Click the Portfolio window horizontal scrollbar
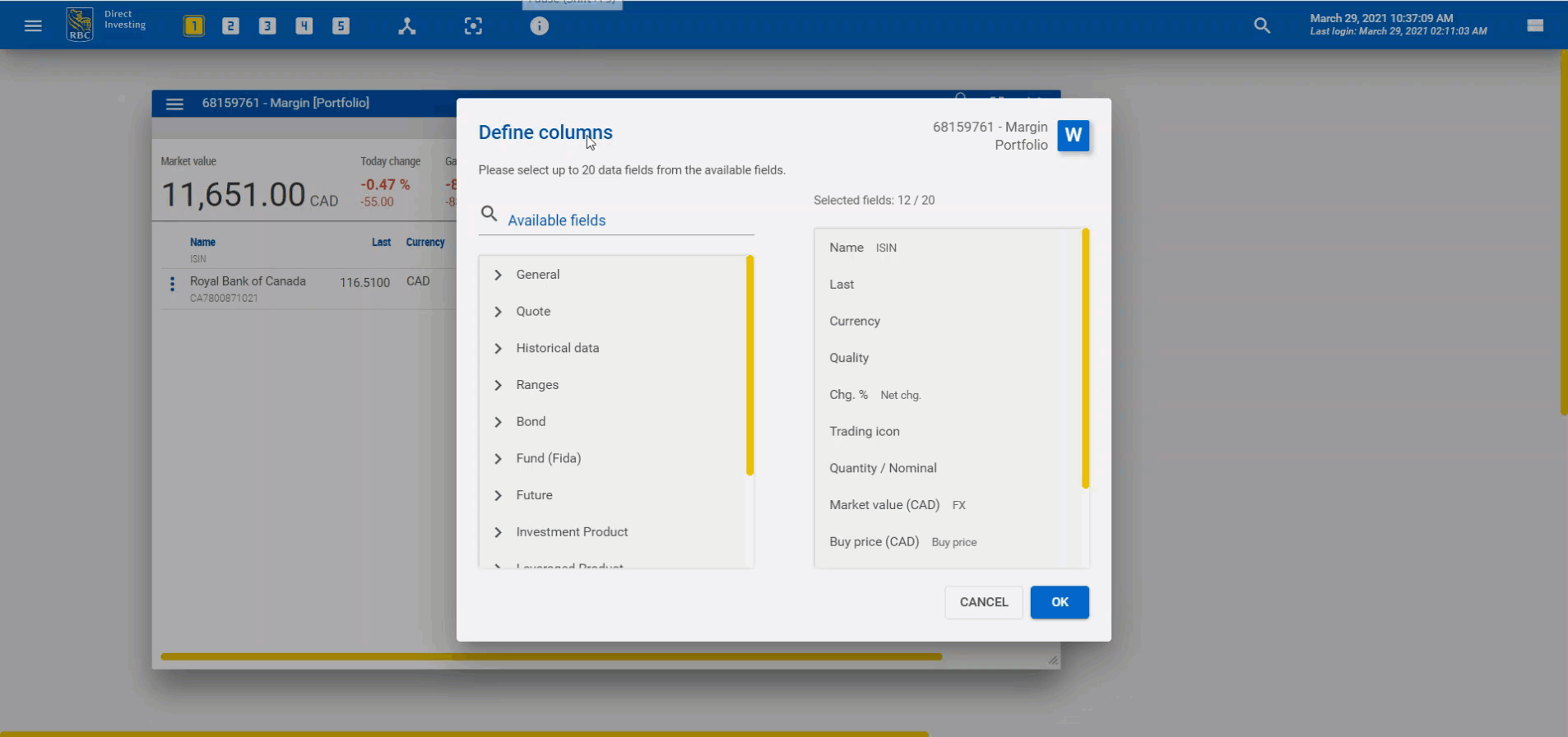Viewport: 1568px width, 737px height. pyautogui.click(x=551, y=656)
